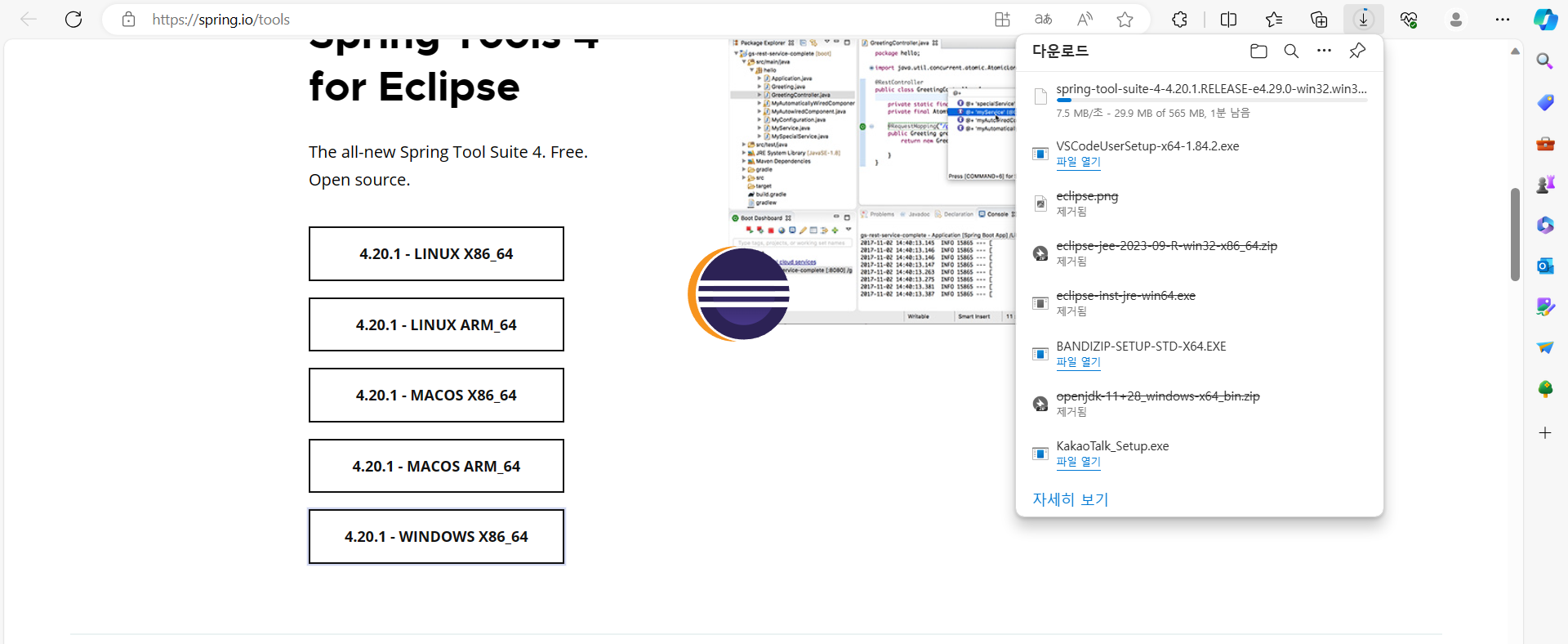Image resolution: width=1568 pixels, height=644 pixels.
Task: Search downloads with the magnifier icon
Action: coord(1291,51)
